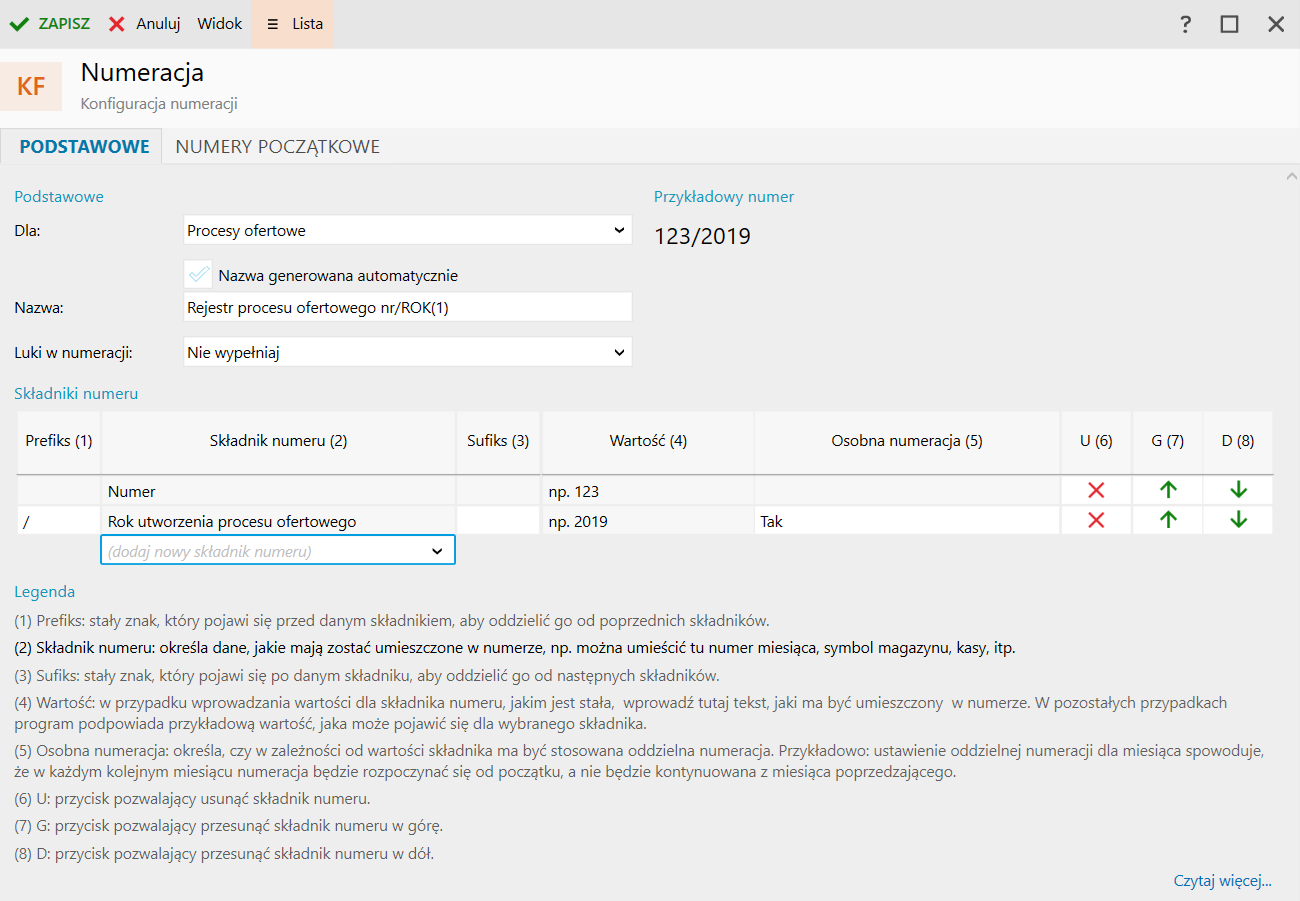Click the Wartość (4) column header
Viewport: 1300px width, 901px height.
(x=648, y=441)
